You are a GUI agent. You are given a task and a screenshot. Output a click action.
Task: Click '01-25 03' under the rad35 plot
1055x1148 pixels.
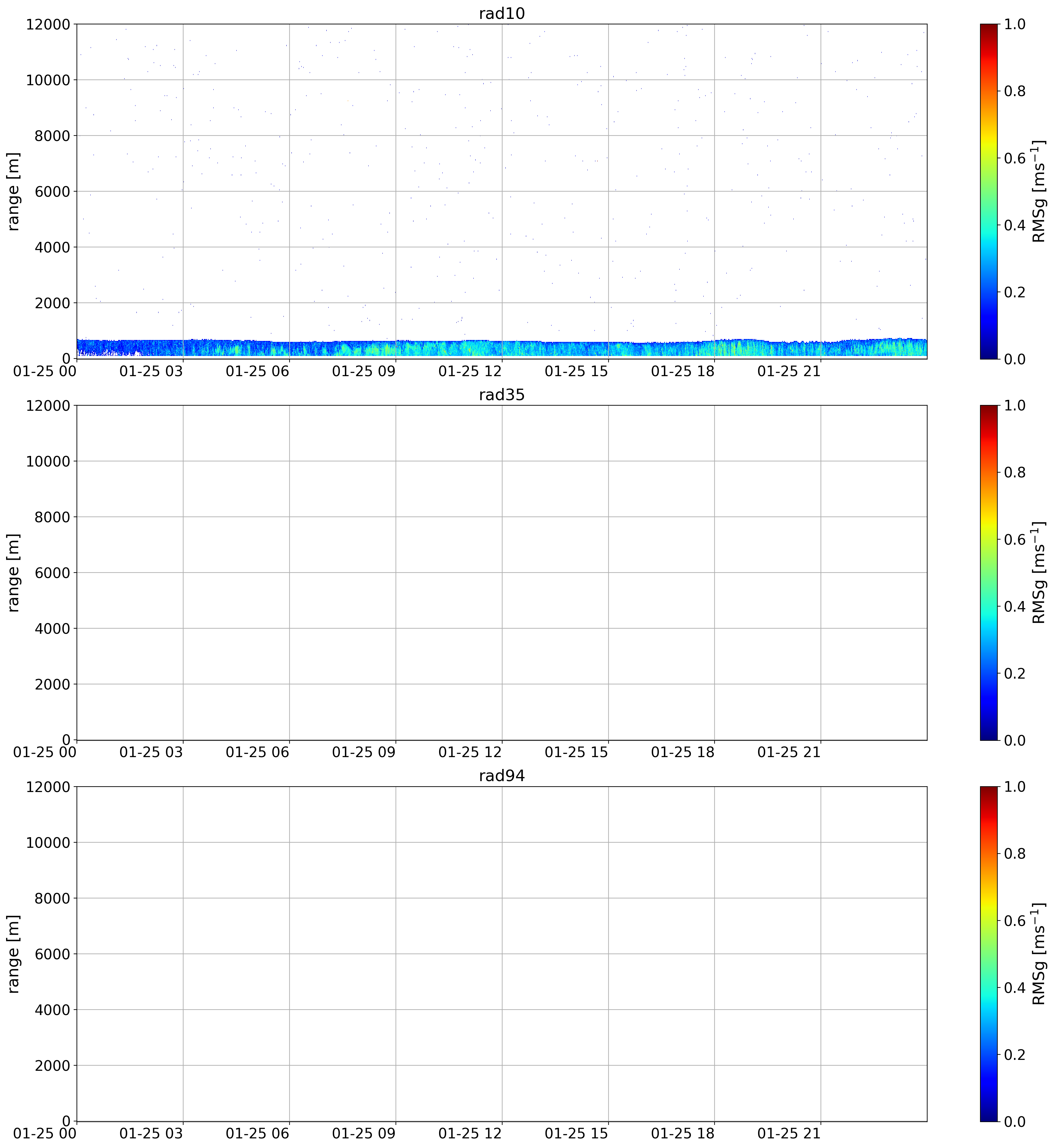151,753
